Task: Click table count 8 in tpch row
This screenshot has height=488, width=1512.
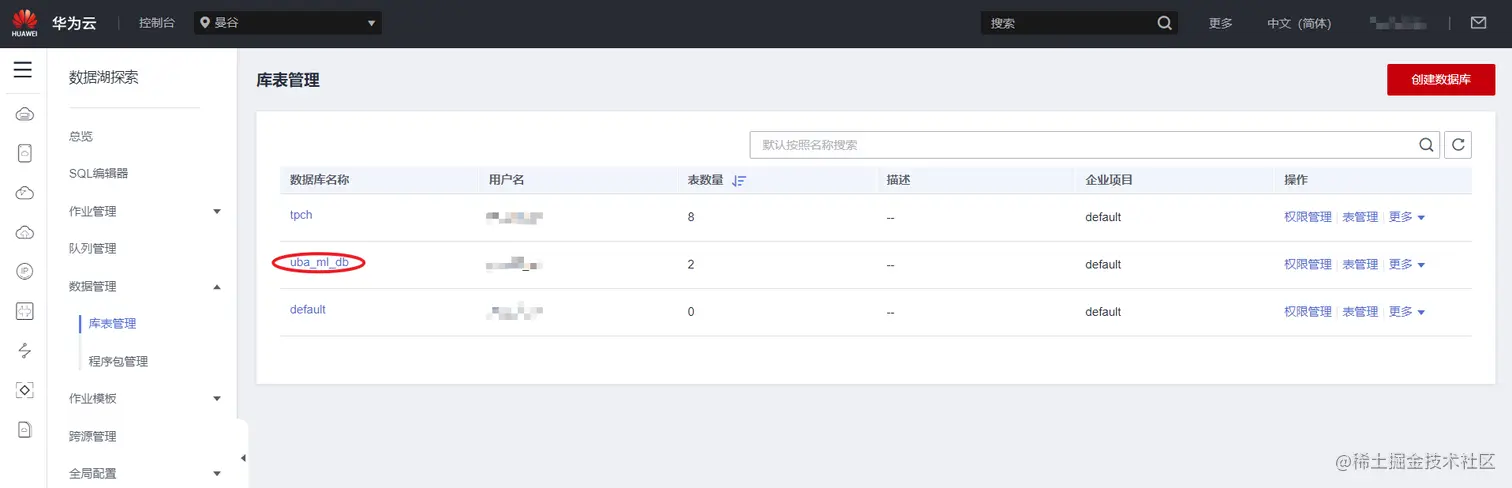Action: coord(692,217)
